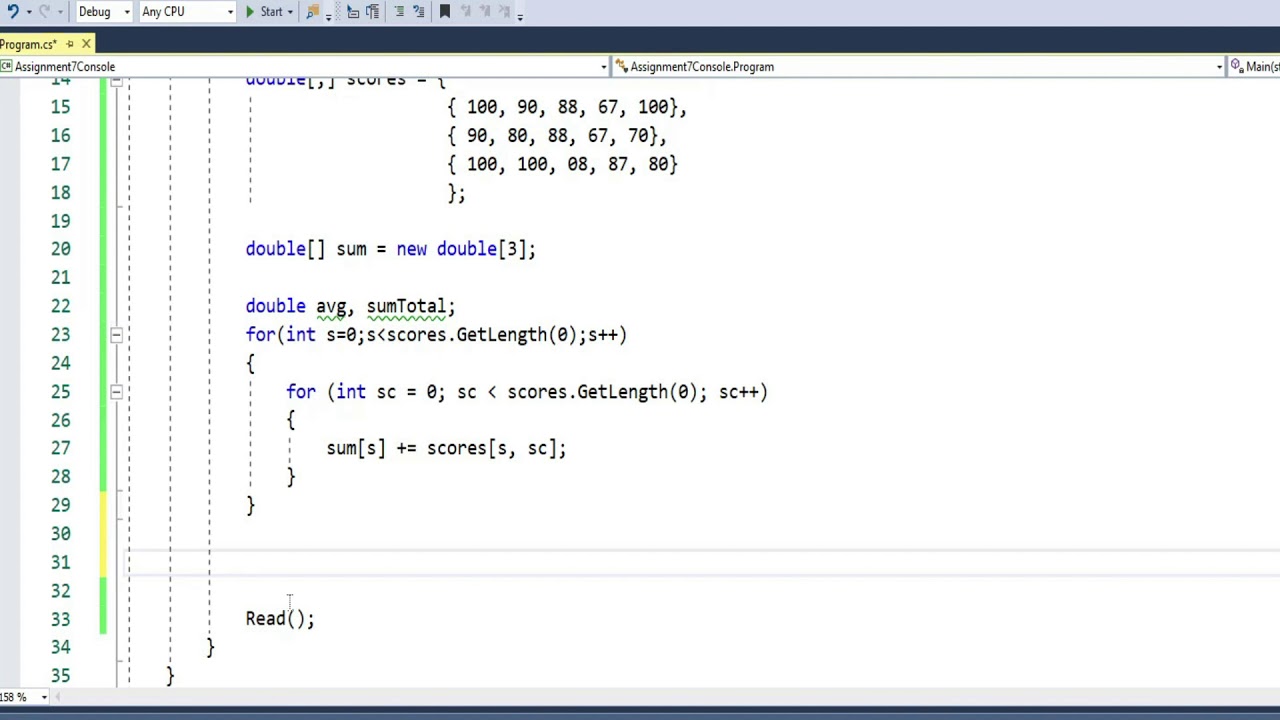Viewport: 1280px width, 720px height.
Task: Click the Next bookmark icon
Action: [485, 12]
